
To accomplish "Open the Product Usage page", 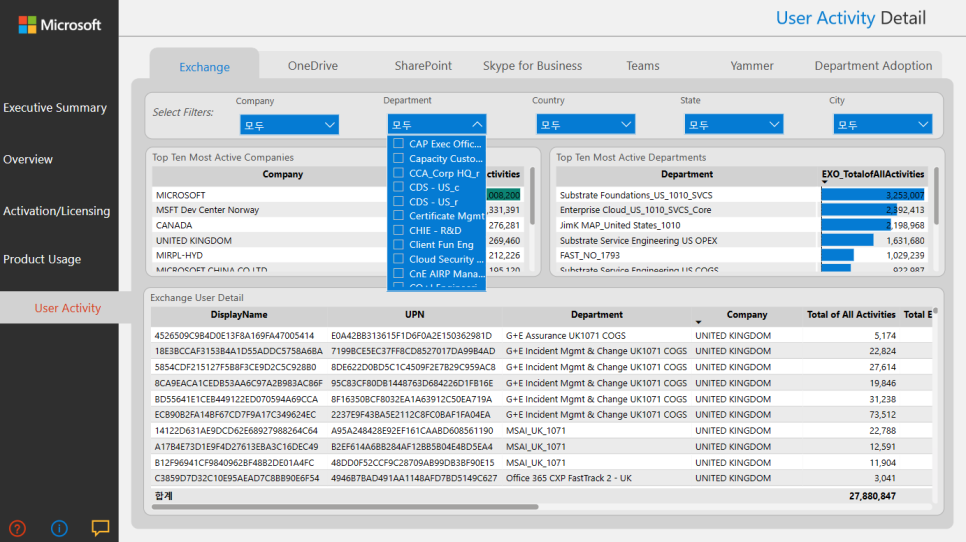I will point(42,259).
